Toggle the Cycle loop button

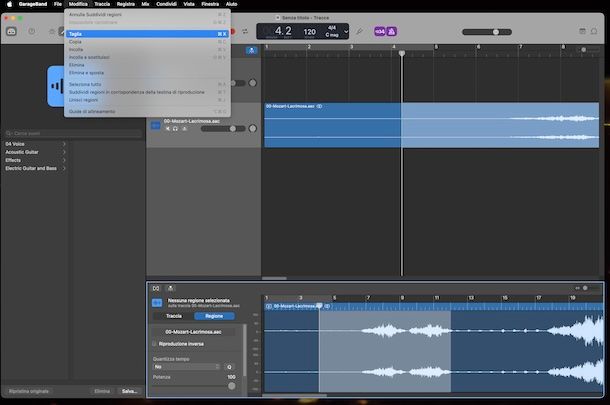click(245, 31)
